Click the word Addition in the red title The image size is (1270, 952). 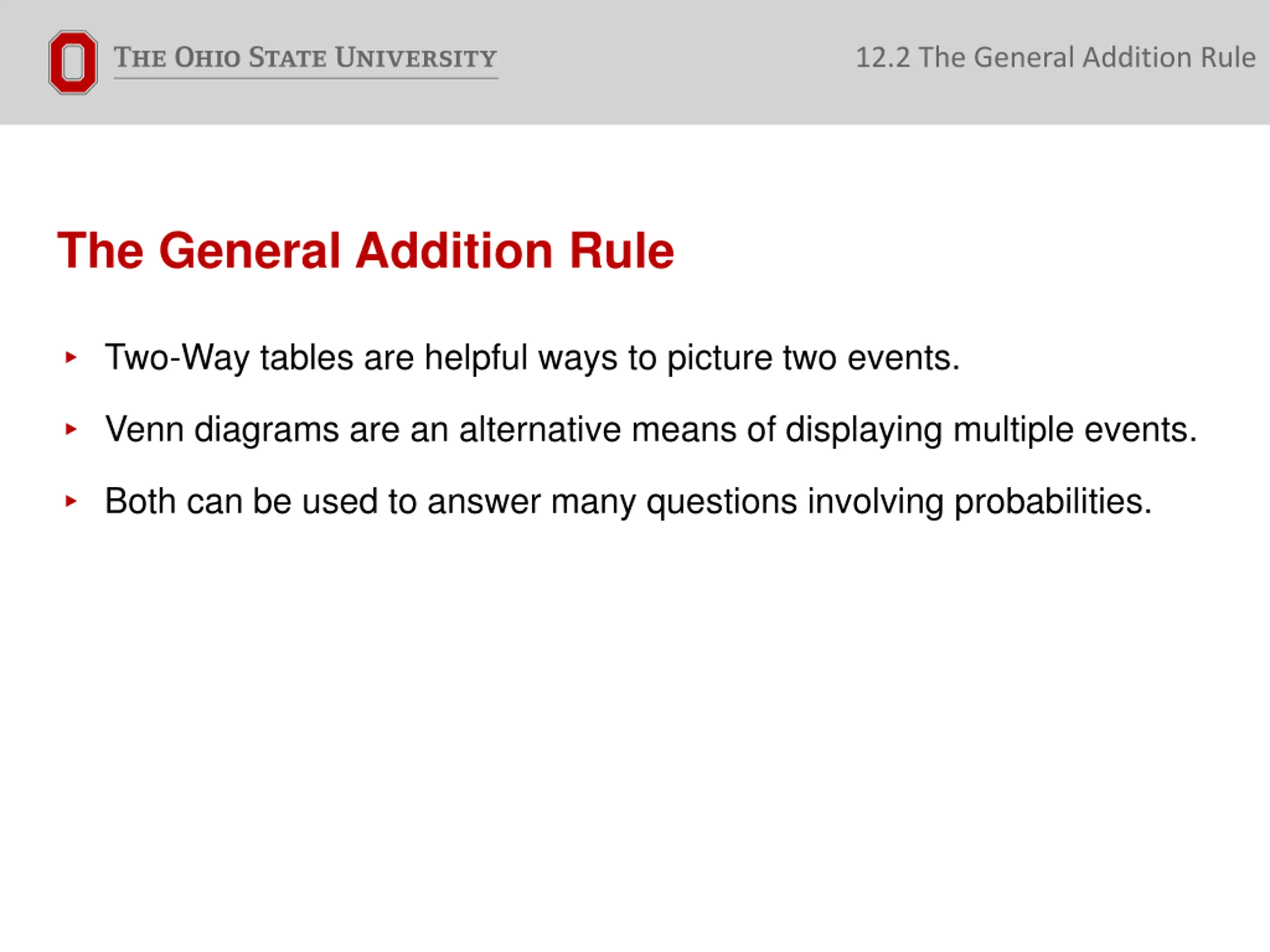coord(454,250)
